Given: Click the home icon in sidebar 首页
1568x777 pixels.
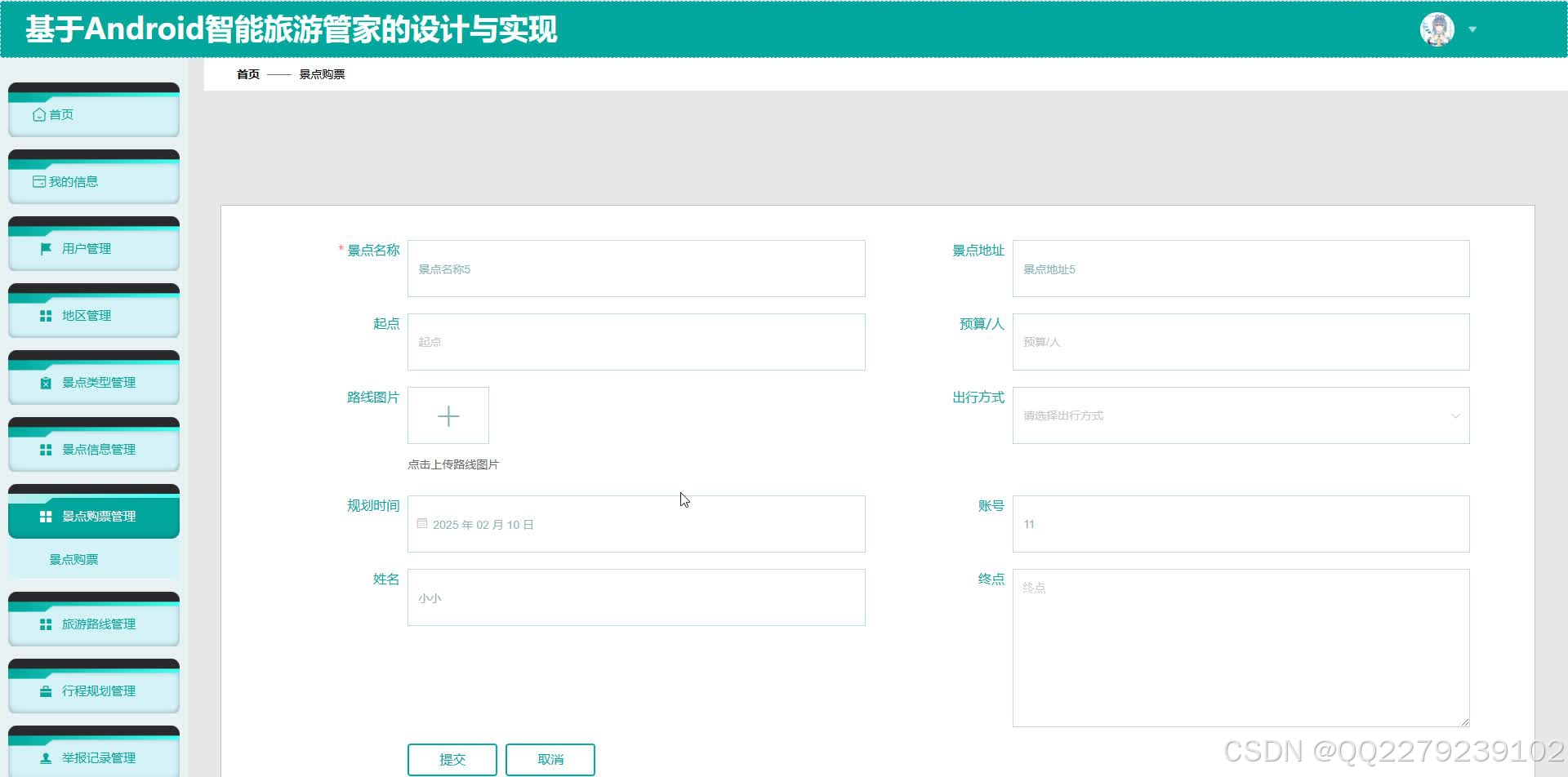Looking at the screenshot, I should pos(39,115).
